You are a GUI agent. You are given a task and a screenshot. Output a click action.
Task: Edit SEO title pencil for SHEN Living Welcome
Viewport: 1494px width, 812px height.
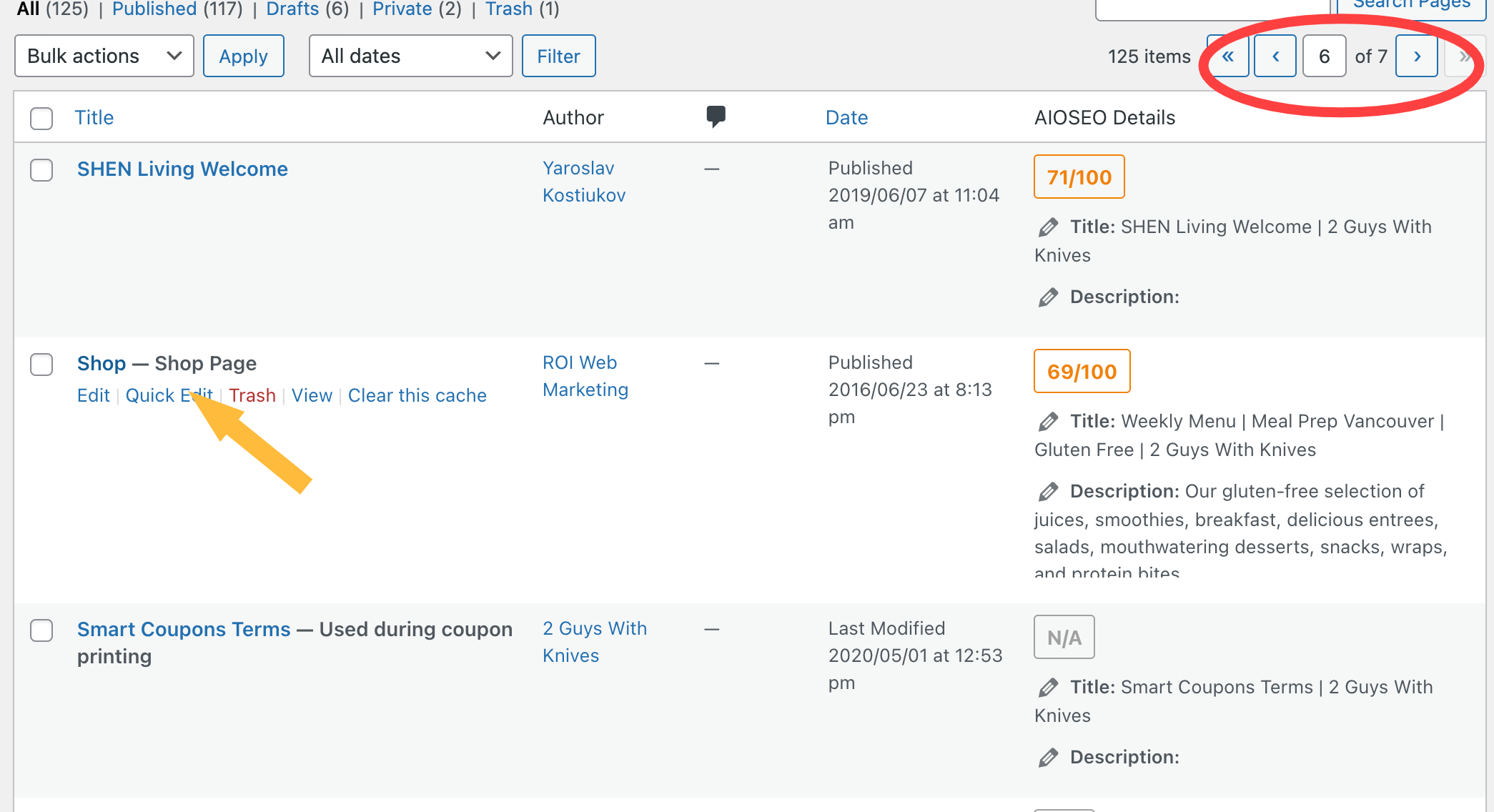tap(1048, 227)
